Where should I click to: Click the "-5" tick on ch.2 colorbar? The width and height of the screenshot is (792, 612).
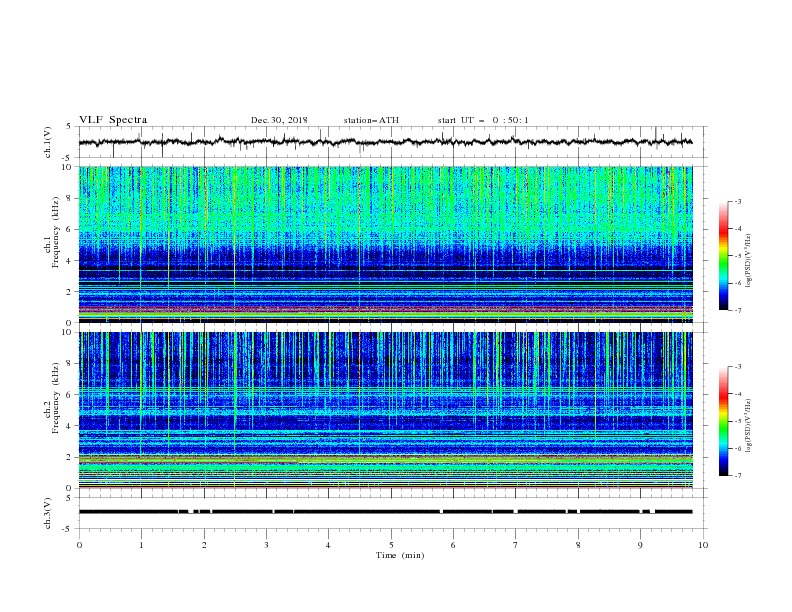click(737, 421)
